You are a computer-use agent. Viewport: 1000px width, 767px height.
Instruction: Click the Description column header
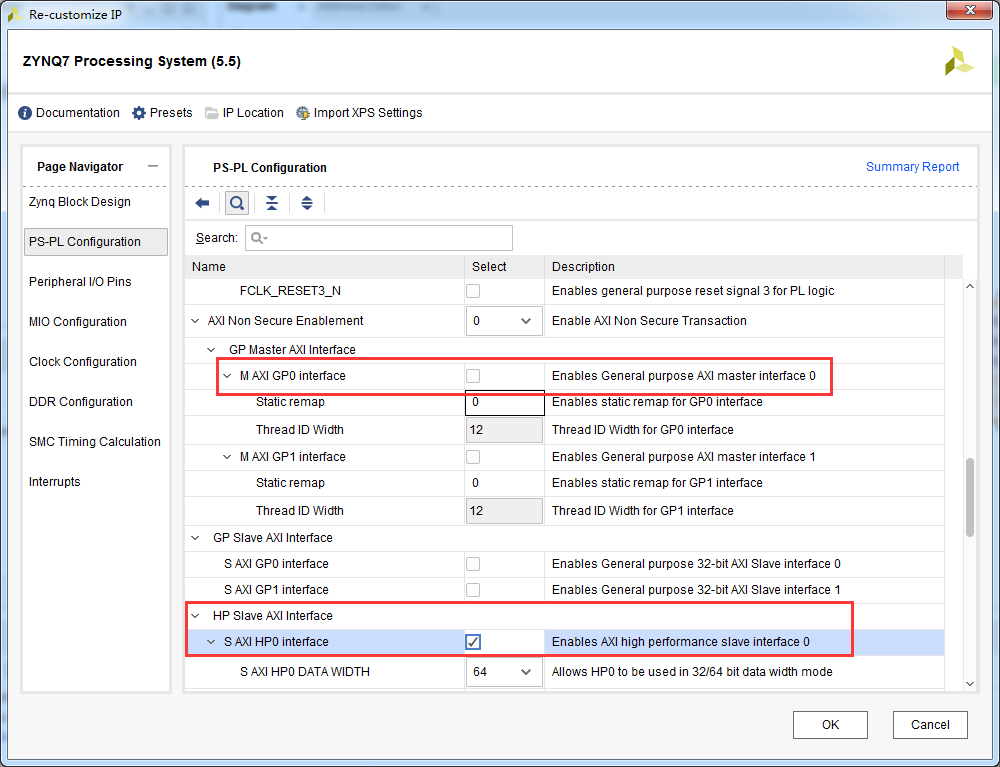(x=744, y=267)
